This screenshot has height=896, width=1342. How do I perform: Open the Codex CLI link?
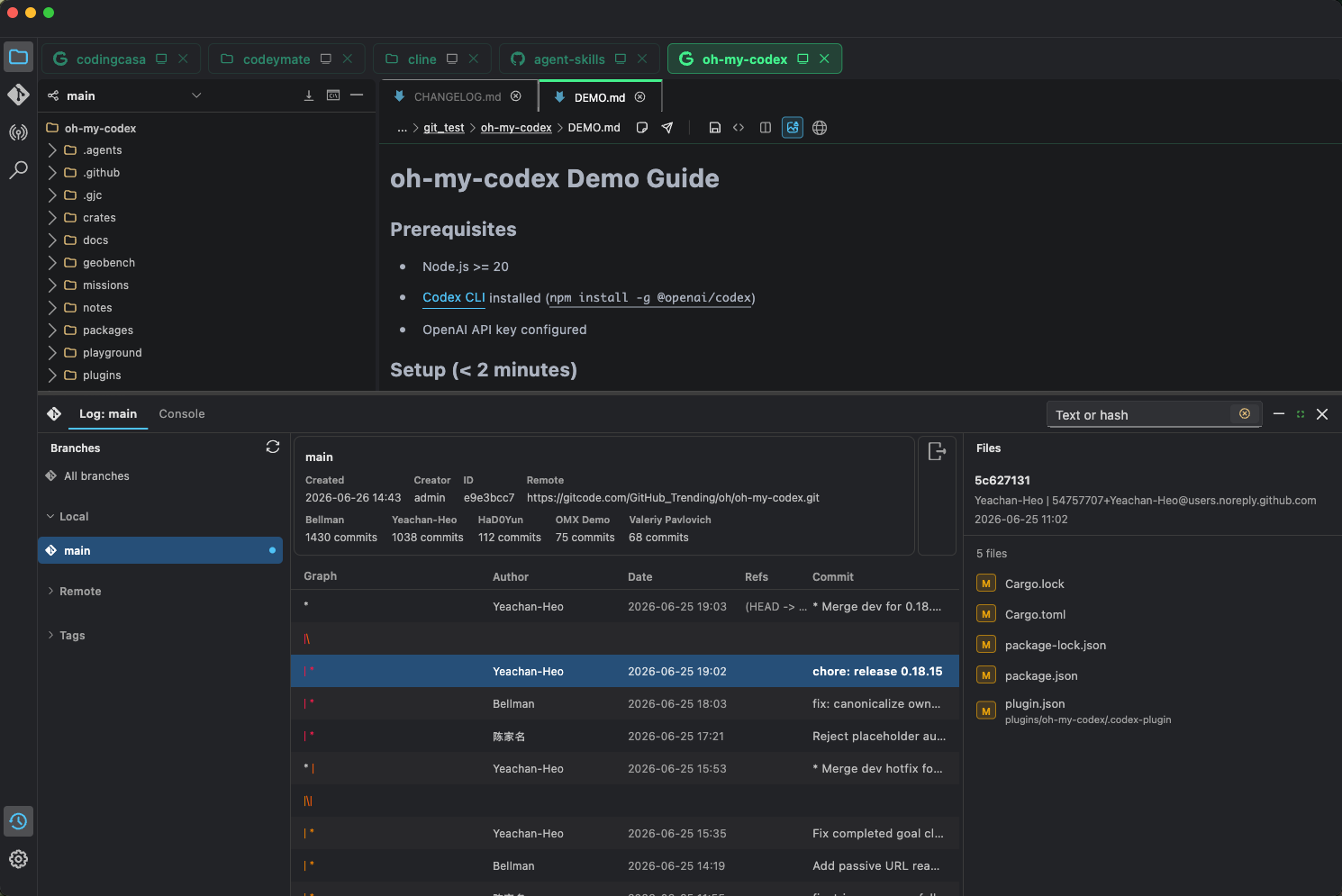[454, 297]
